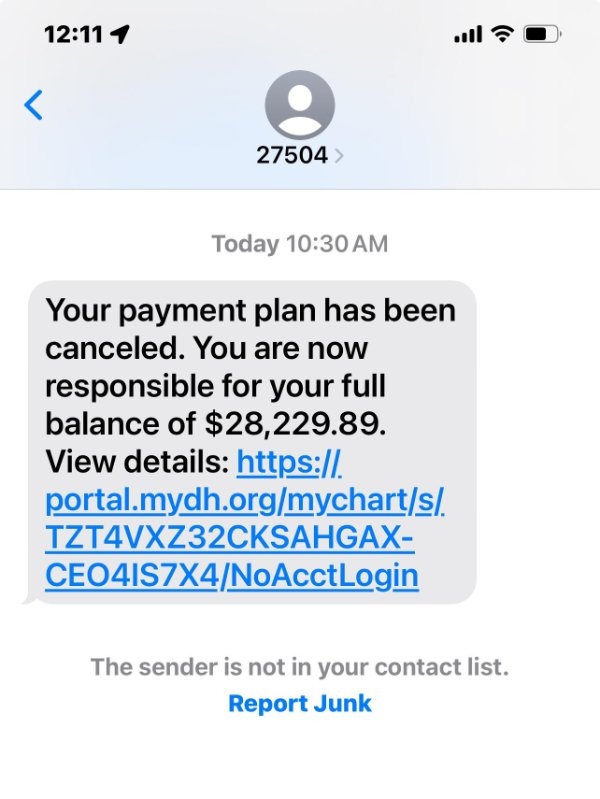The image size is (600, 799).
Task: Tap the sender not in contacts notice
Action: pyautogui.click(x=300, y=667)
